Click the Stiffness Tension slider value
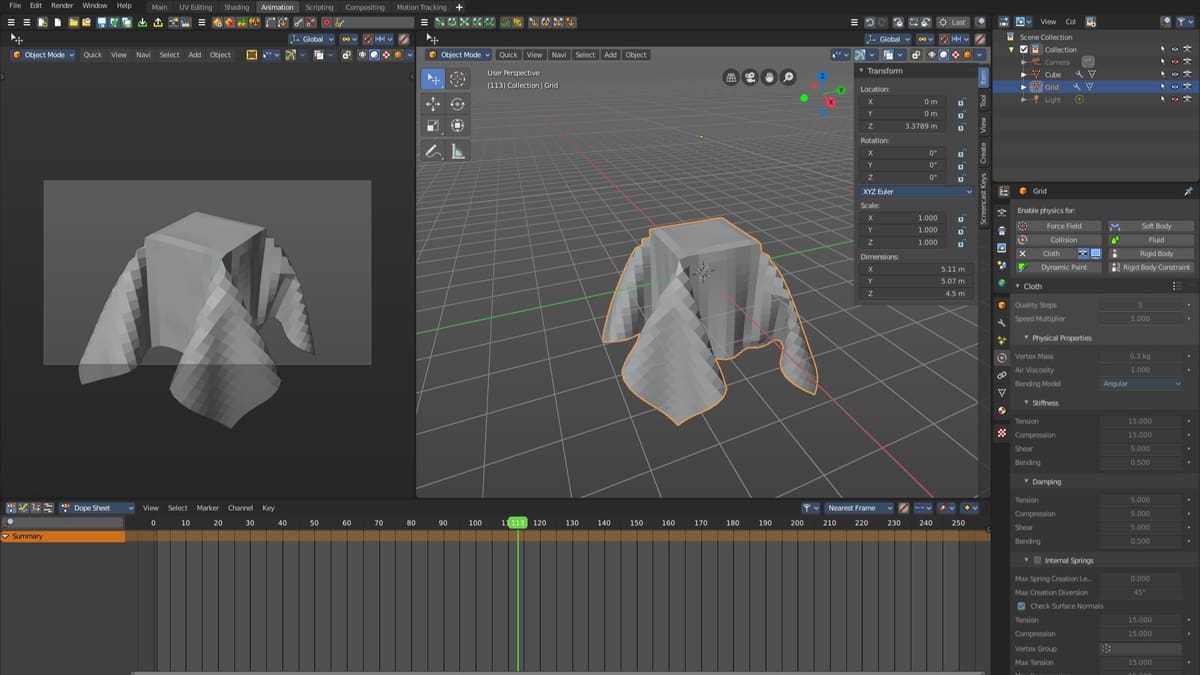Image resolution: width=1200 pixels, height=675 pixels. pos(1141,421)
